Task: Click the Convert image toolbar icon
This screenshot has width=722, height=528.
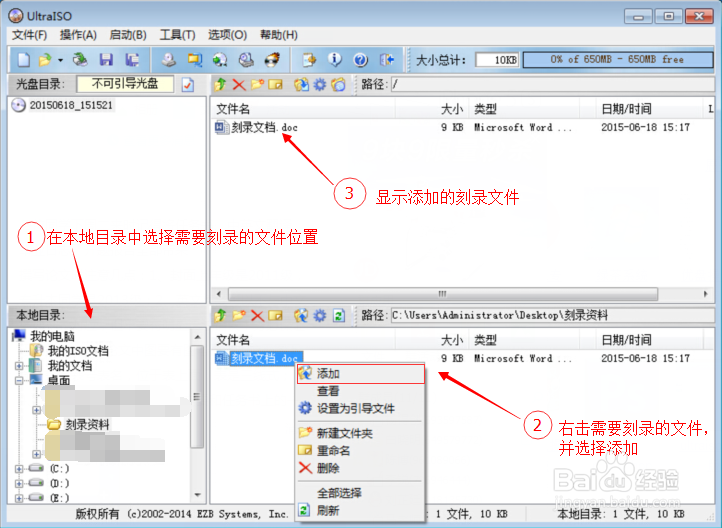Action: tap(195, 60)
